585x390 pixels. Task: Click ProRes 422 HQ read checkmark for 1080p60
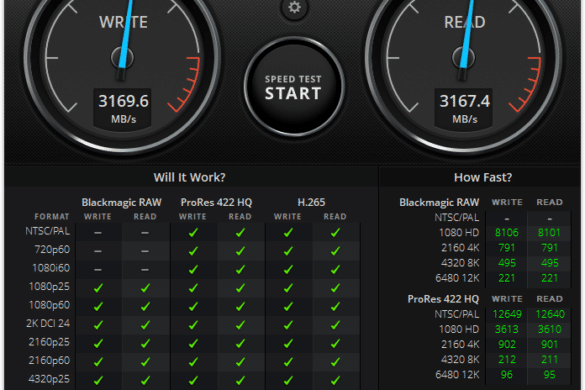click(x=240, y=306)
